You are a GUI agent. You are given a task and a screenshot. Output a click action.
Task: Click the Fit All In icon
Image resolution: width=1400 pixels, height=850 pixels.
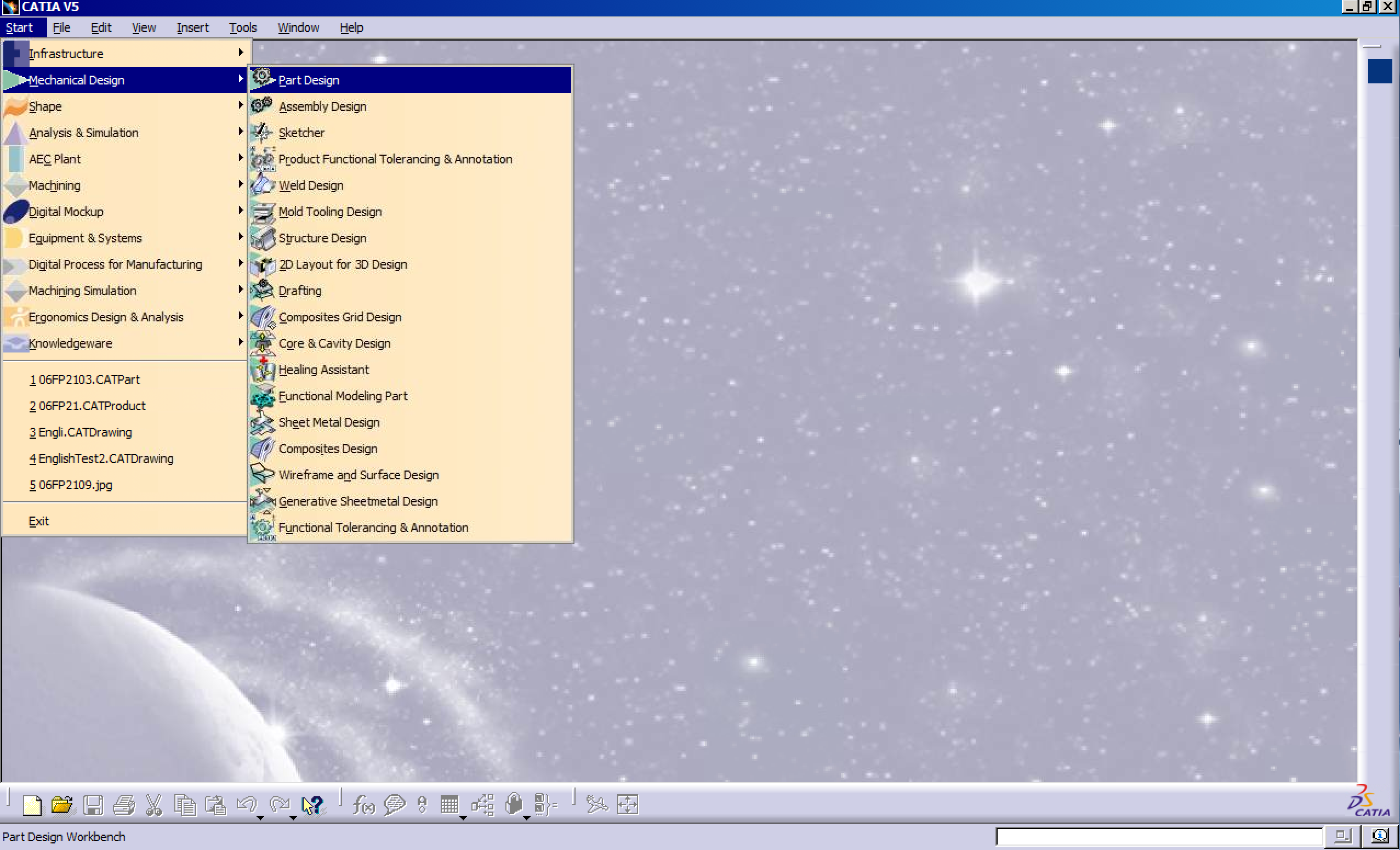coord(628,805)
